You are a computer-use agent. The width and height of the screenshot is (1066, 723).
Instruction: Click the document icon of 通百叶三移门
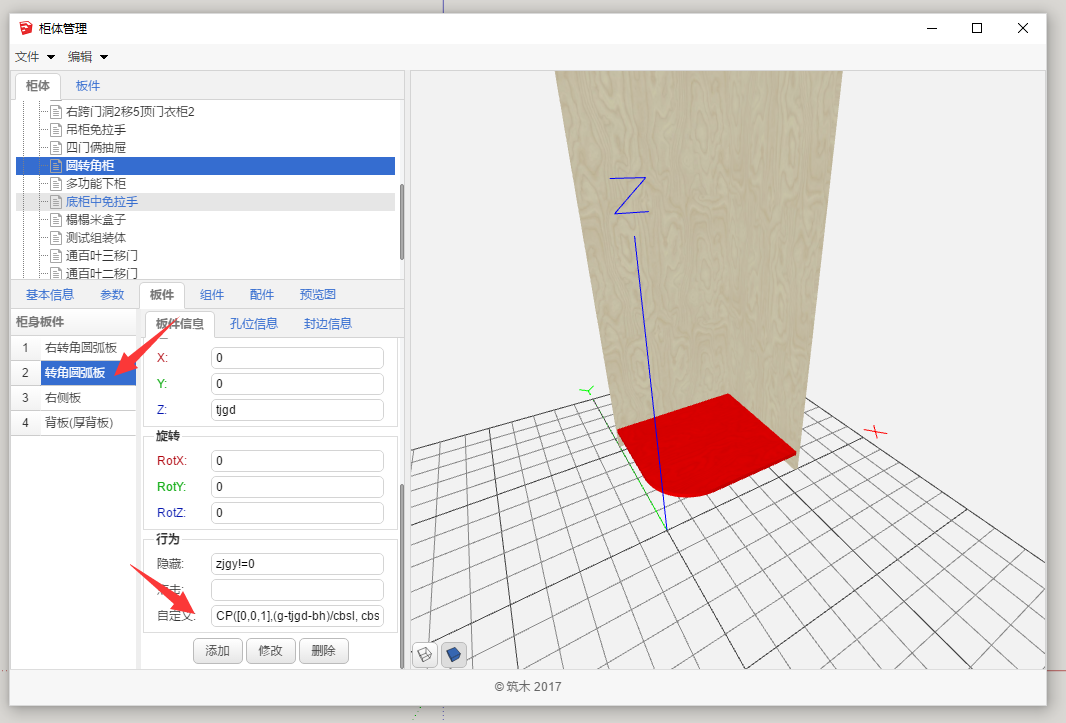[x=57, y=256]
